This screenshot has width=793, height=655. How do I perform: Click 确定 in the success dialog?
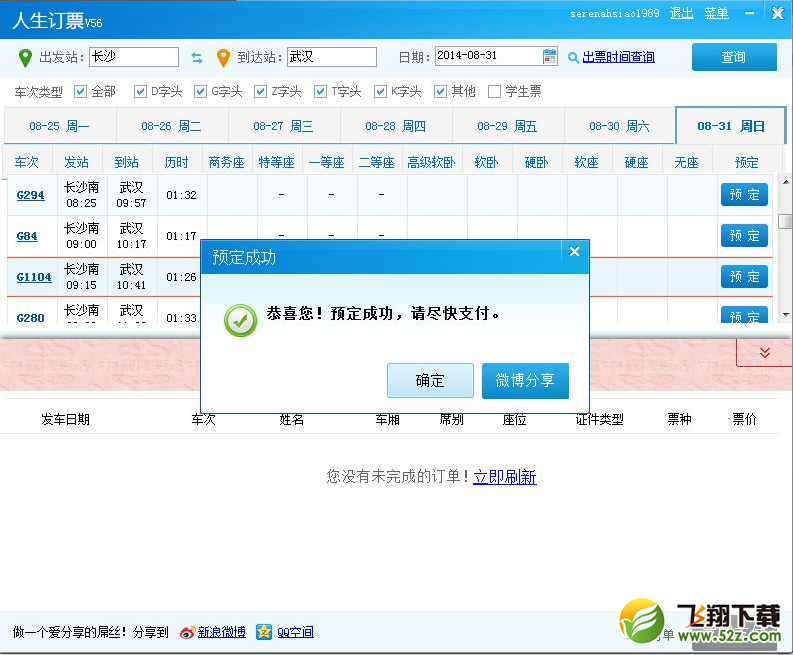pos(430,380)
